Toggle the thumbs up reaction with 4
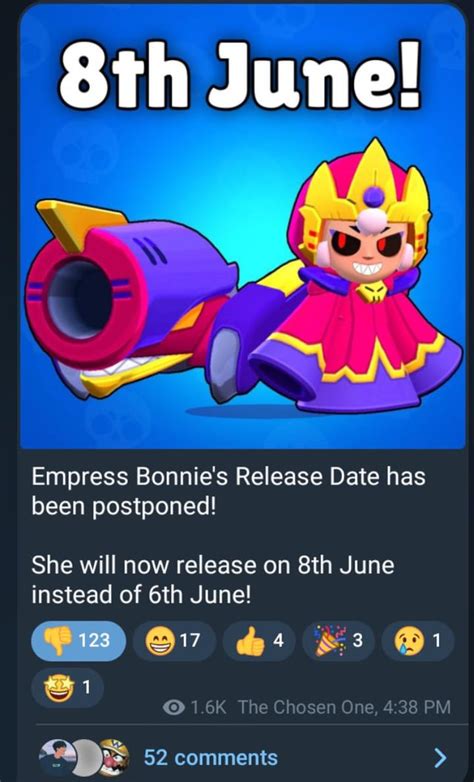This screenshot has height=782, width=474. (258, 640)
